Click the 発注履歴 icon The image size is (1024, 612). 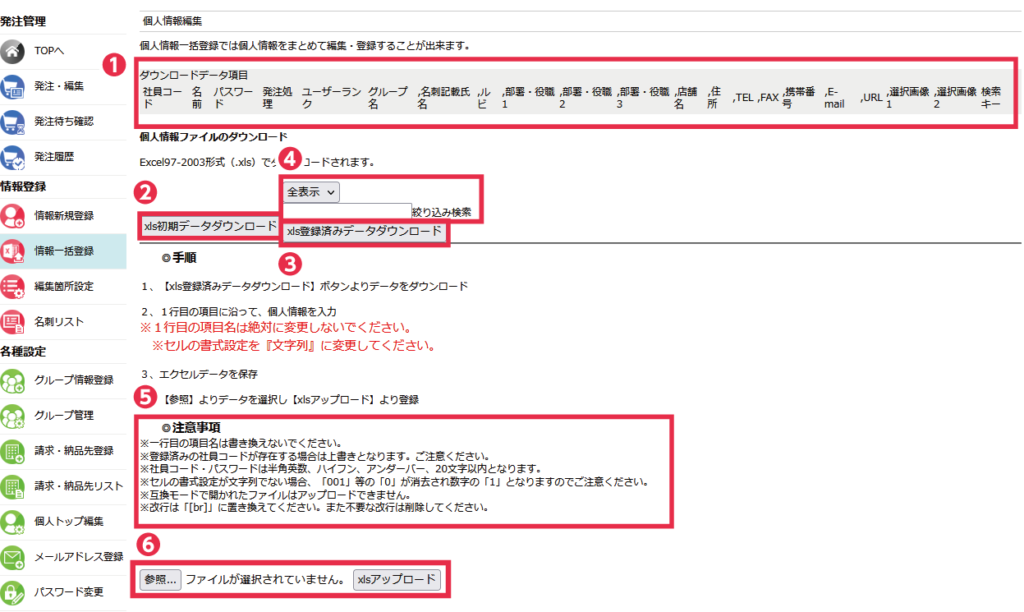click(14, 157)
